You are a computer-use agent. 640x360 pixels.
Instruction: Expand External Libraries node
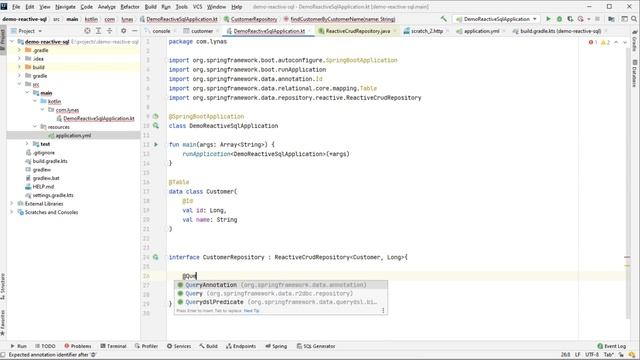(x=12, y=203)
